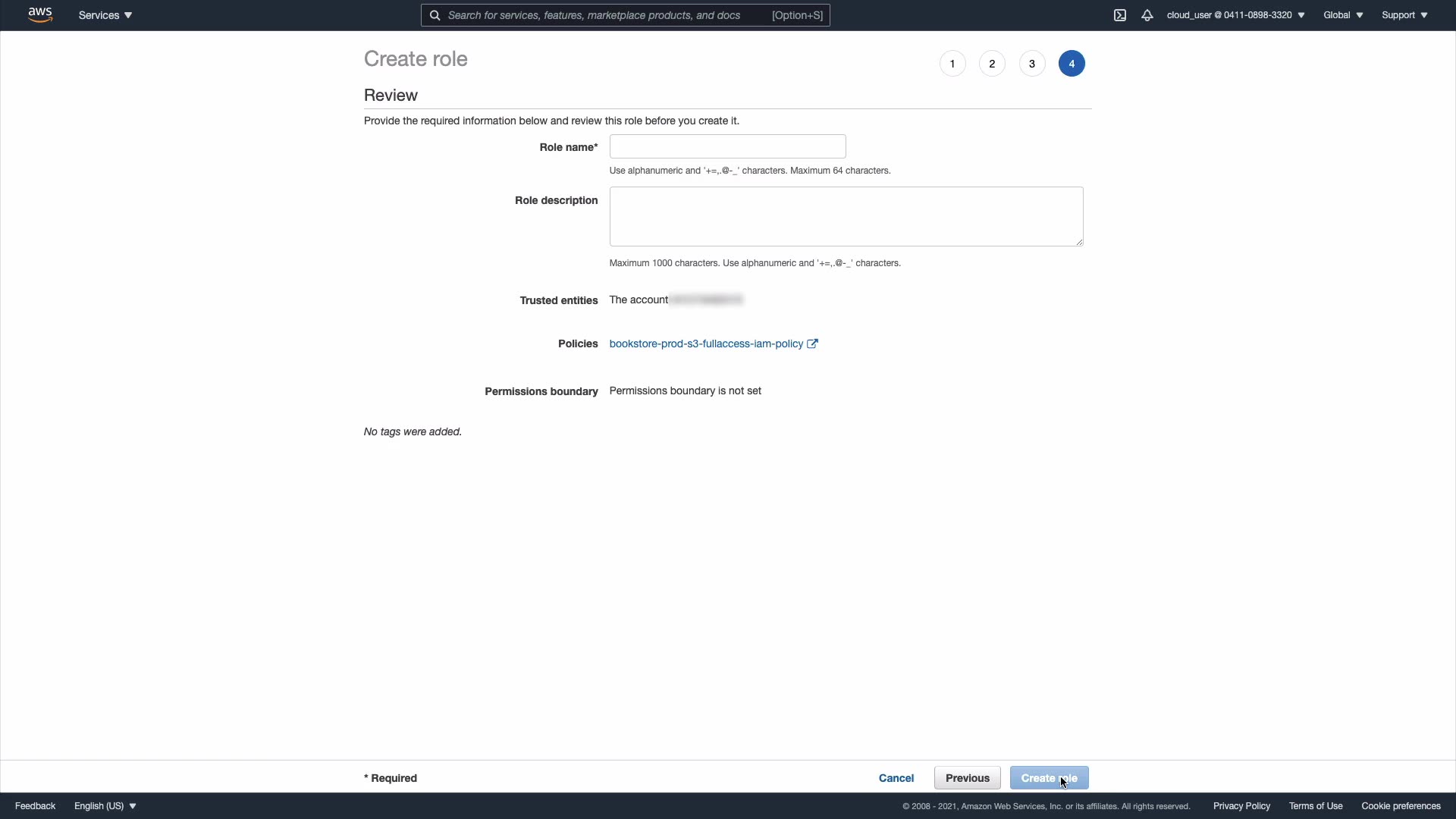Open the bookstore-prod-s3-fullaccess-iam-policy link
The height and width of the screenshot is (819, 1456).
coord(706,344)
